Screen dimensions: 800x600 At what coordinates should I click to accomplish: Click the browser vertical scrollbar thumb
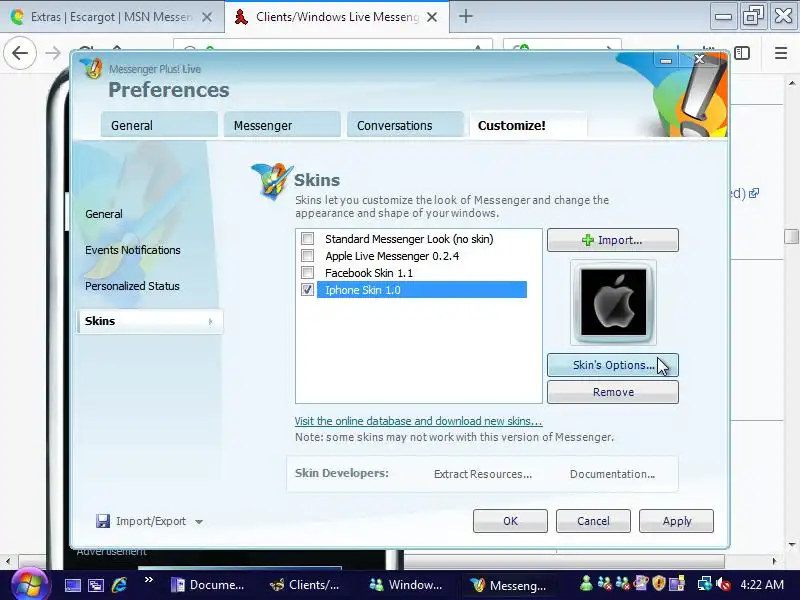791,236
